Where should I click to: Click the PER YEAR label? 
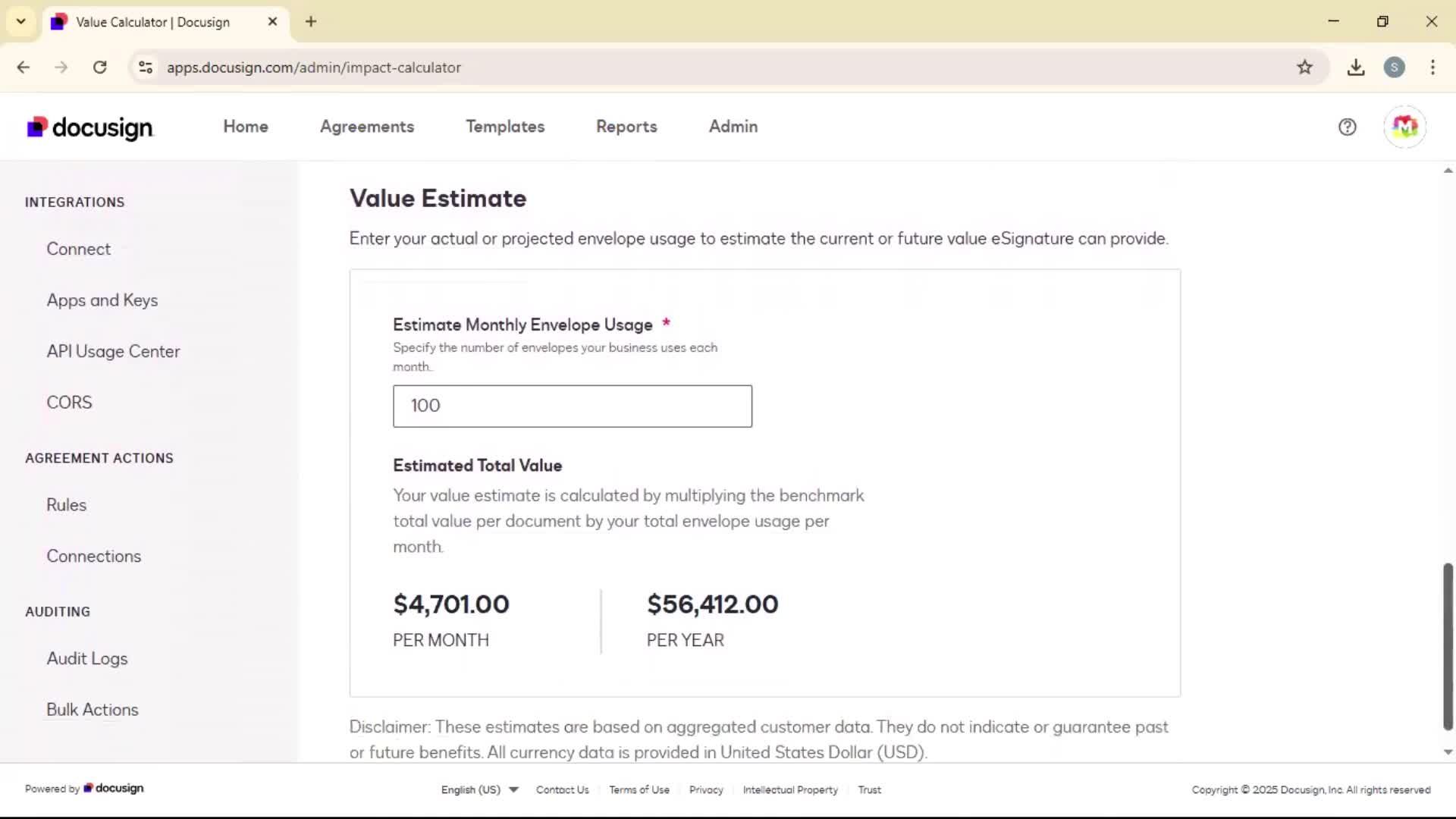(686, 640)
